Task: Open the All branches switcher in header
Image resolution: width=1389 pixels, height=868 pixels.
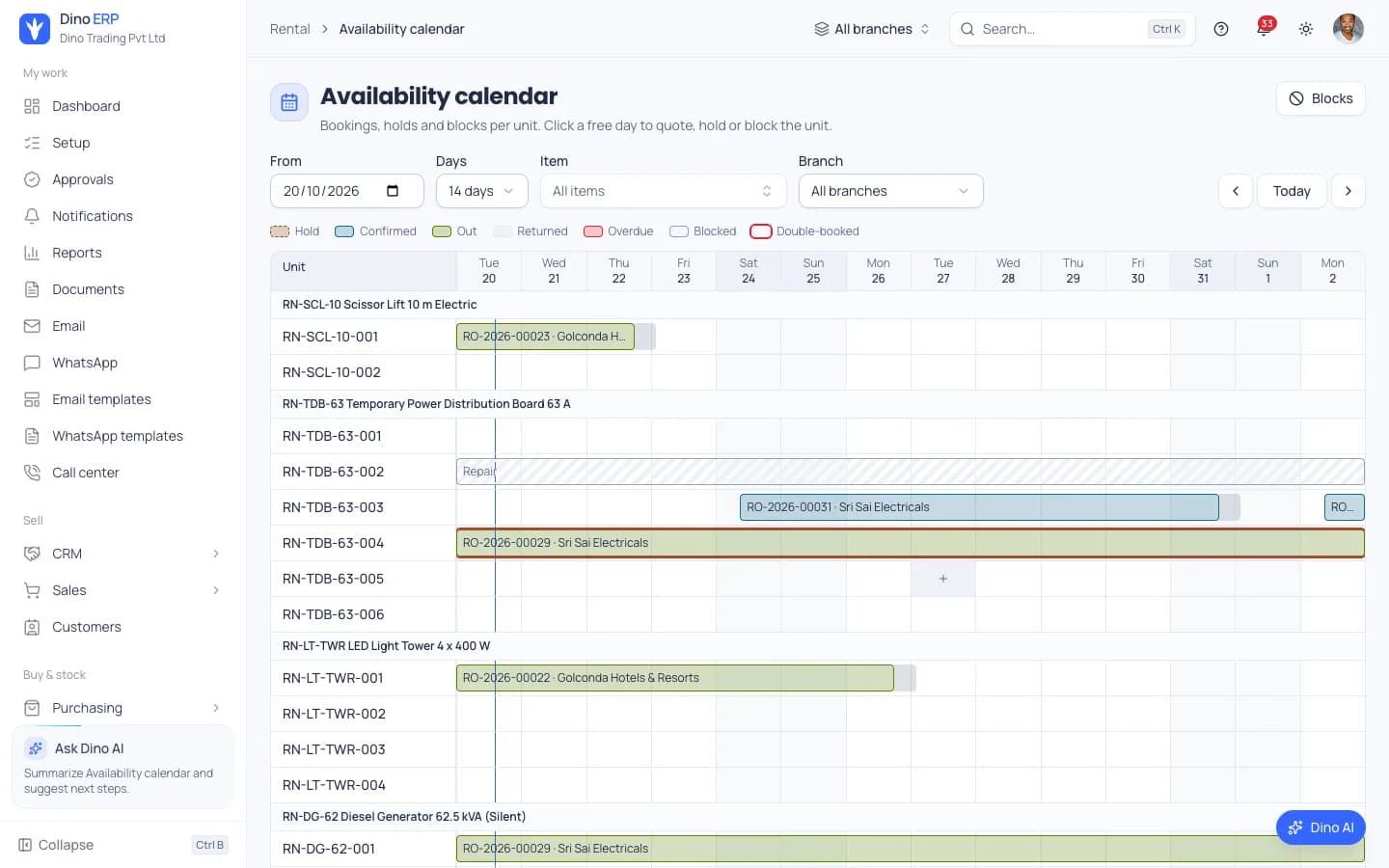Action: tap(872, 29)
